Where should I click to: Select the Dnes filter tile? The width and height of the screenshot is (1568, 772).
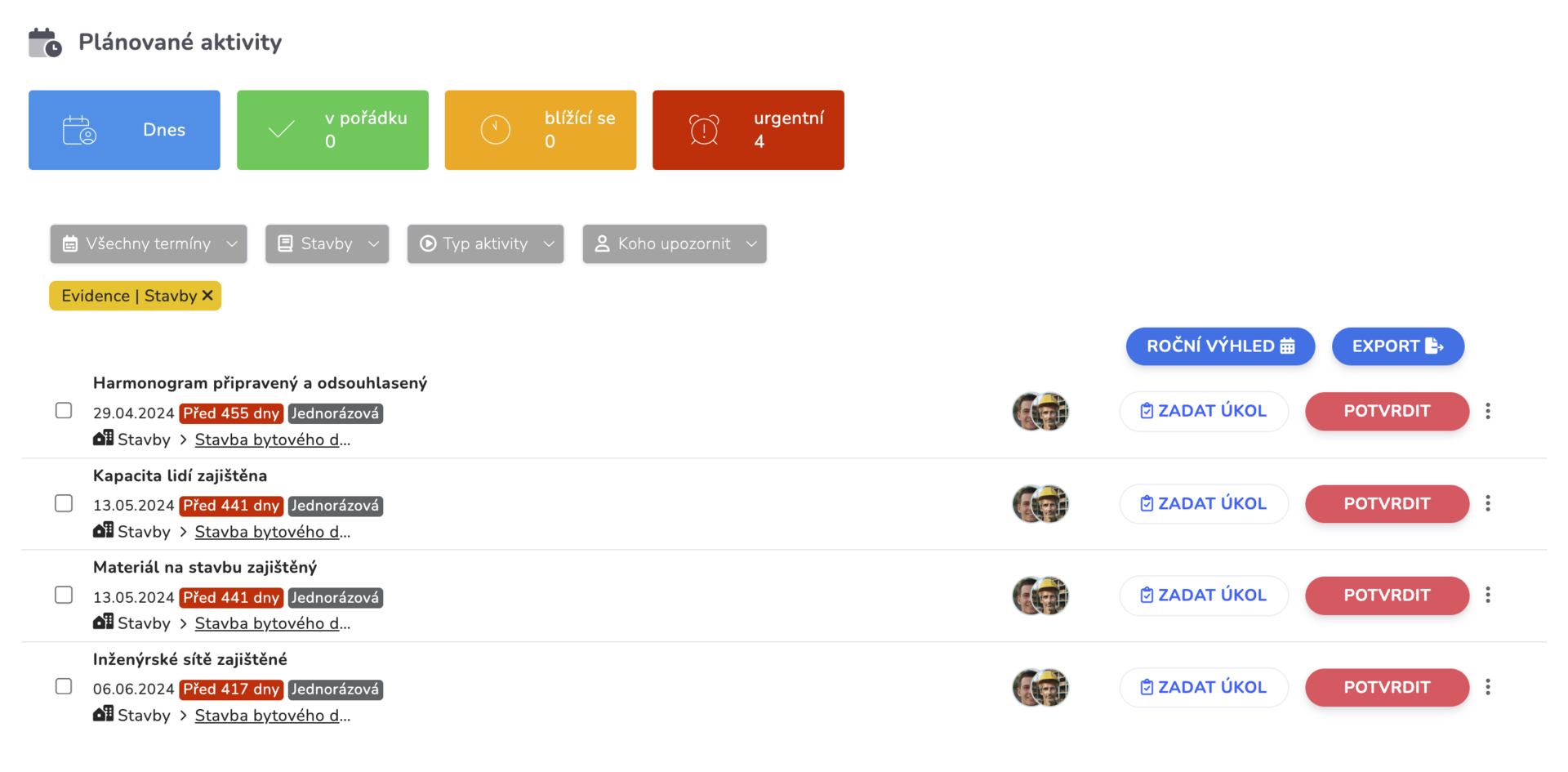pyautogui.click(x=124, y=130)
